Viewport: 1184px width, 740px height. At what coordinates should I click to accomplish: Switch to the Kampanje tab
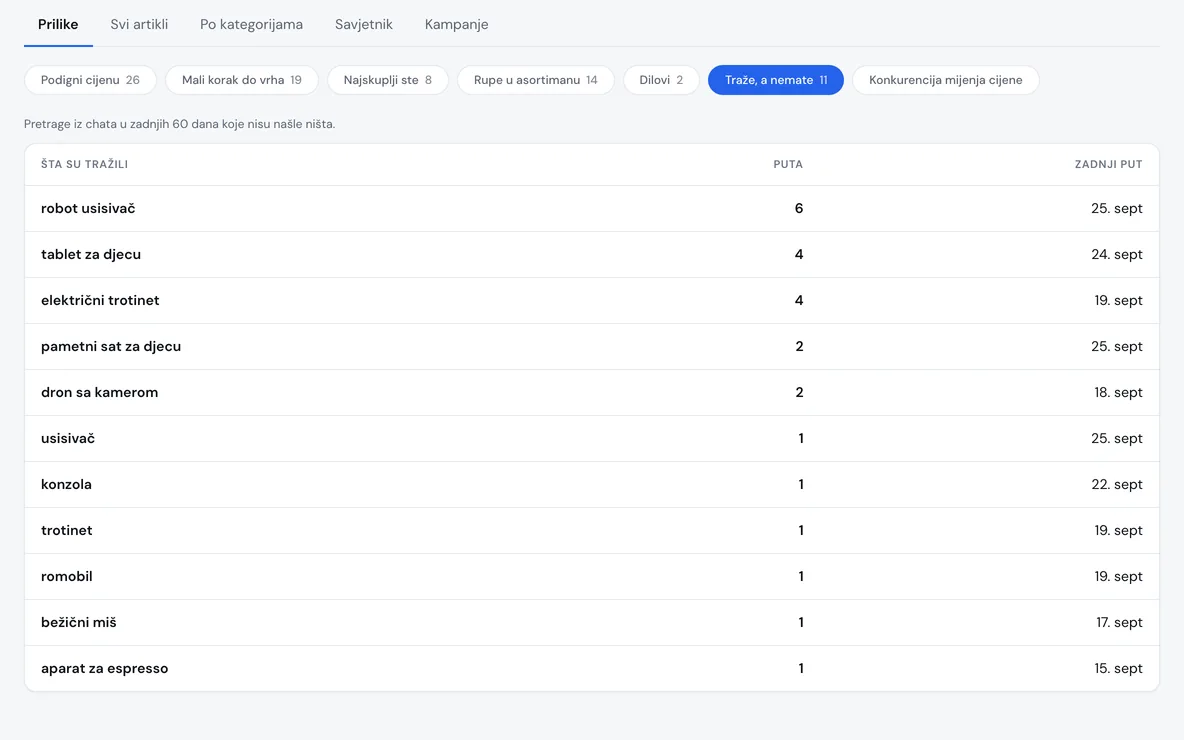(x=456, y=24)
